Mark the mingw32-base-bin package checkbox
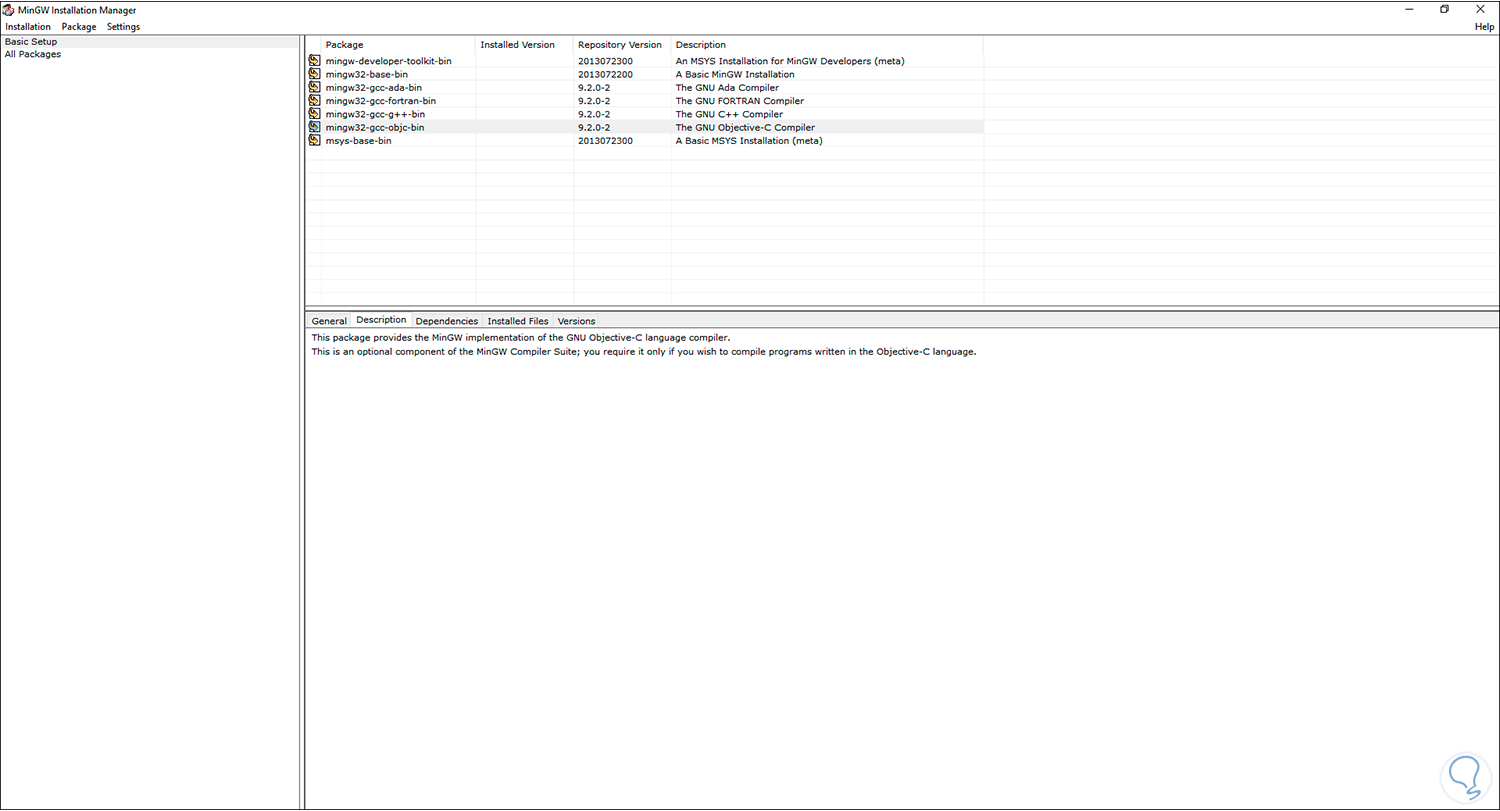1500x811 pixels. coord(314,74)
